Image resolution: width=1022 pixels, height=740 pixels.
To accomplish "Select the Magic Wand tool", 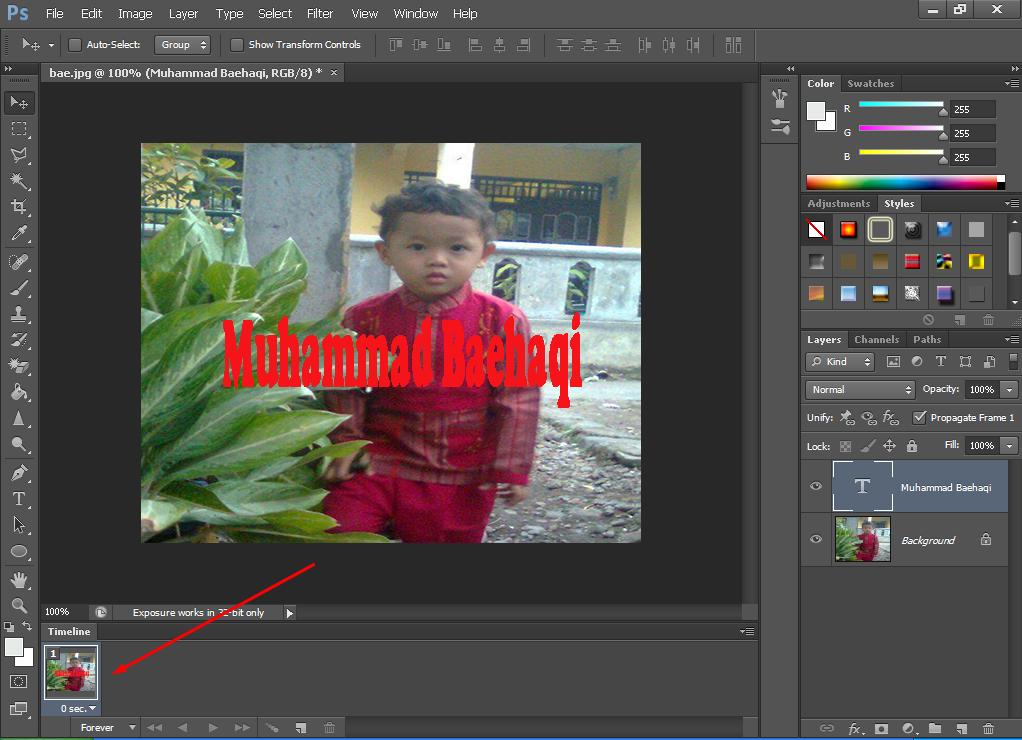I will (x=18, y=181).
